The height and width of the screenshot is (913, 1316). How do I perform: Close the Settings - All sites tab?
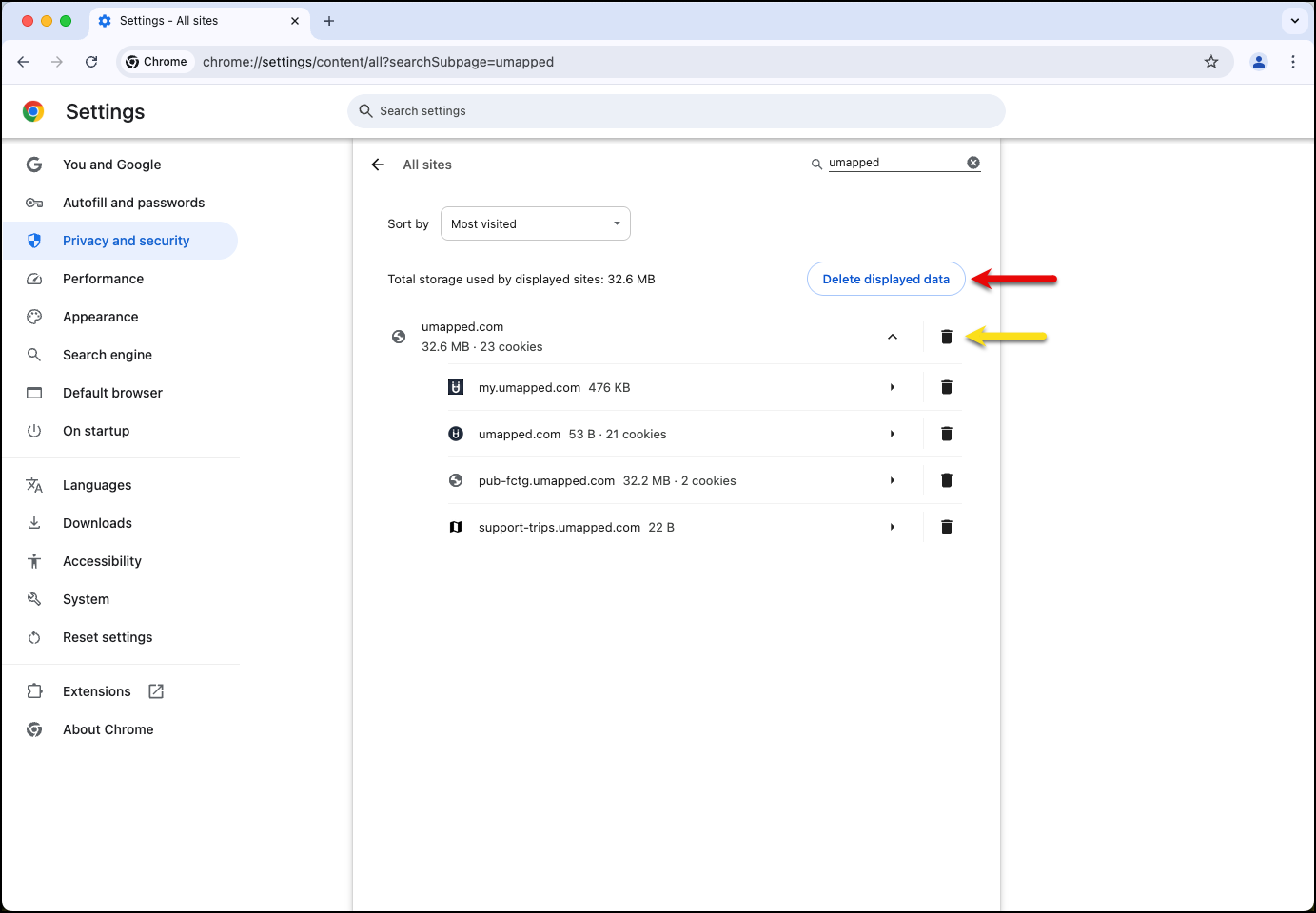(295, 21)
